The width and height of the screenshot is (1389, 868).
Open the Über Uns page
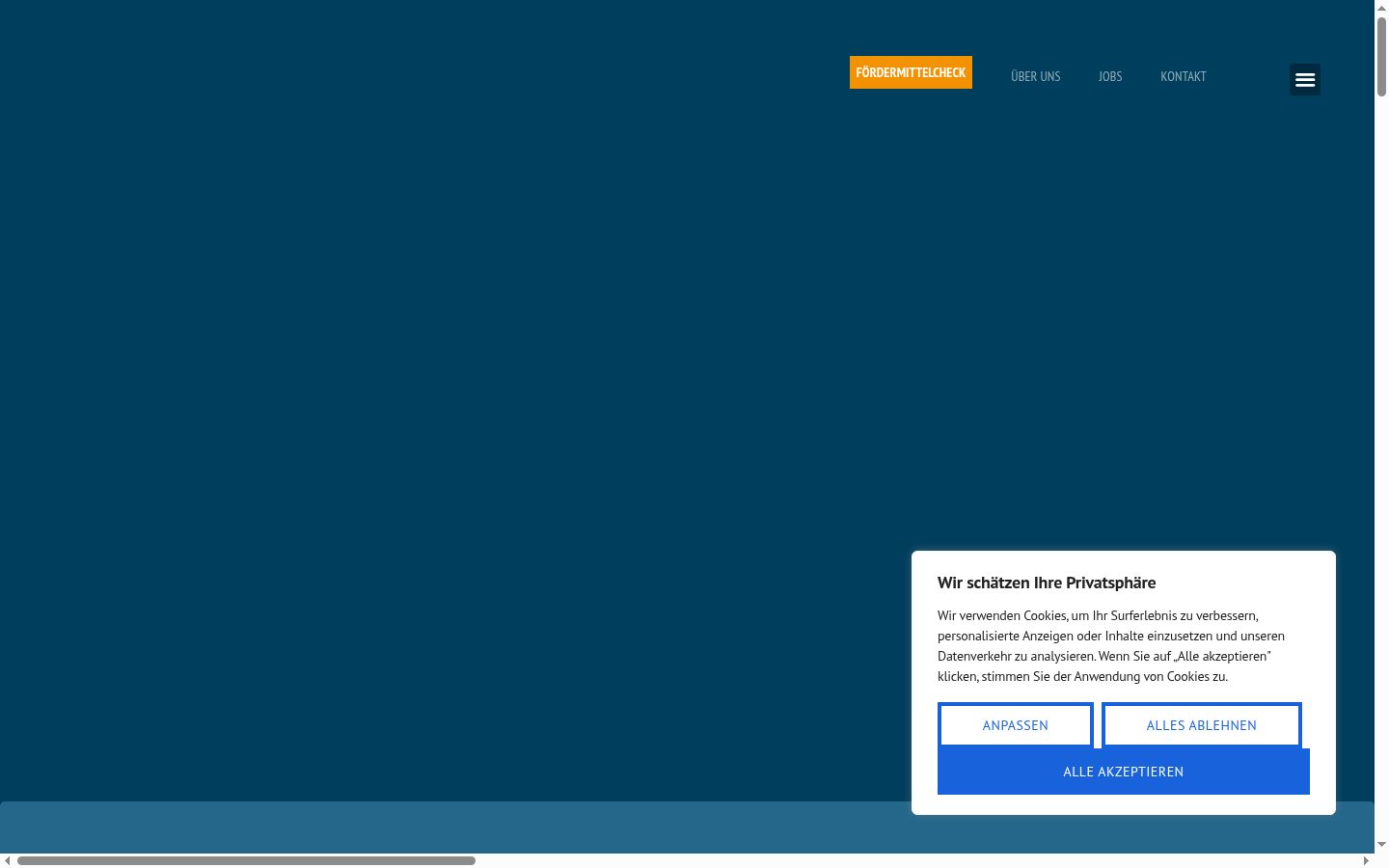click(1035, 76)
